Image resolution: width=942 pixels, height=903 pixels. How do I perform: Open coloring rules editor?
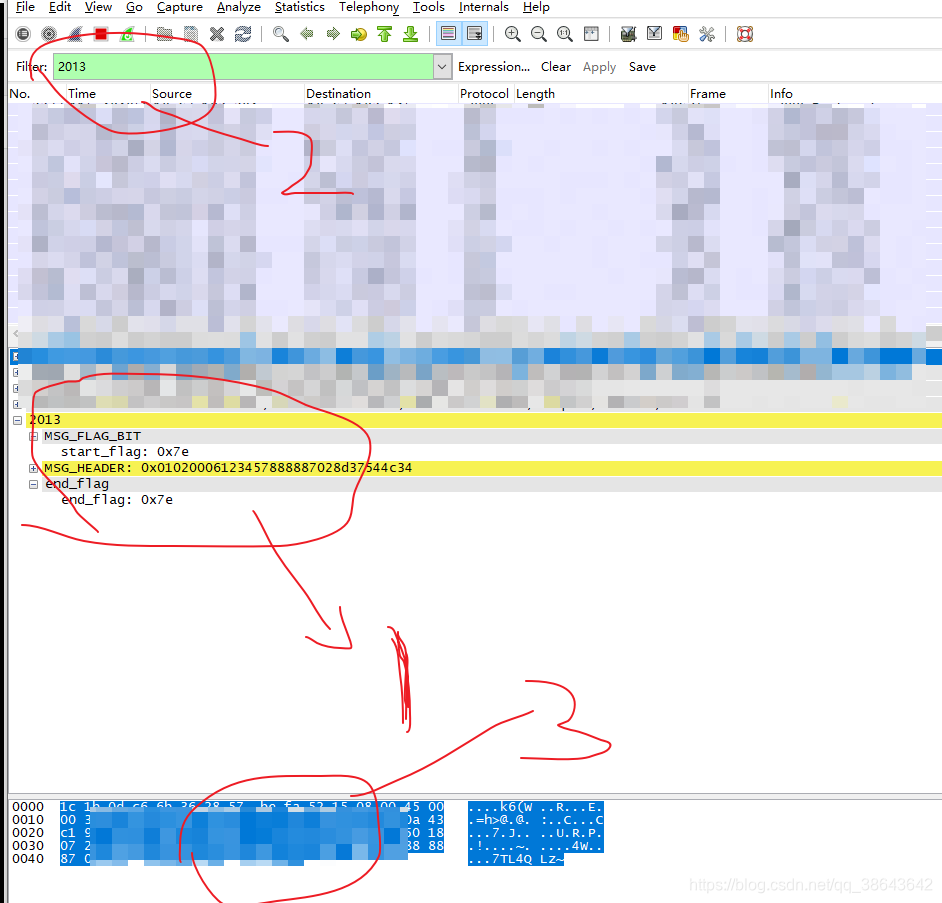[x=681, y=34]
